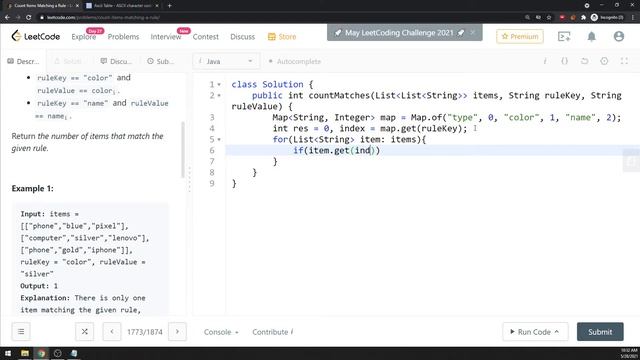
Task: Expand the Console panel
Action: [x=221, y=332]
